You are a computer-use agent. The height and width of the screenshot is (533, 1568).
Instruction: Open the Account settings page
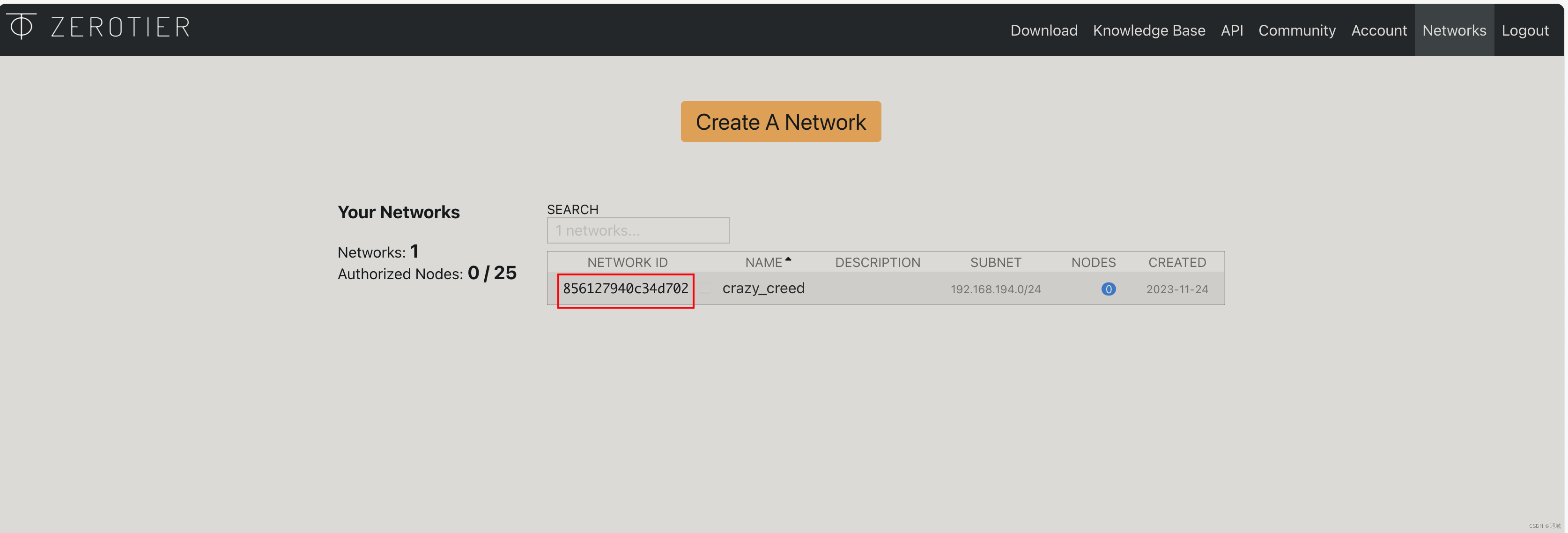point(1379,30)
